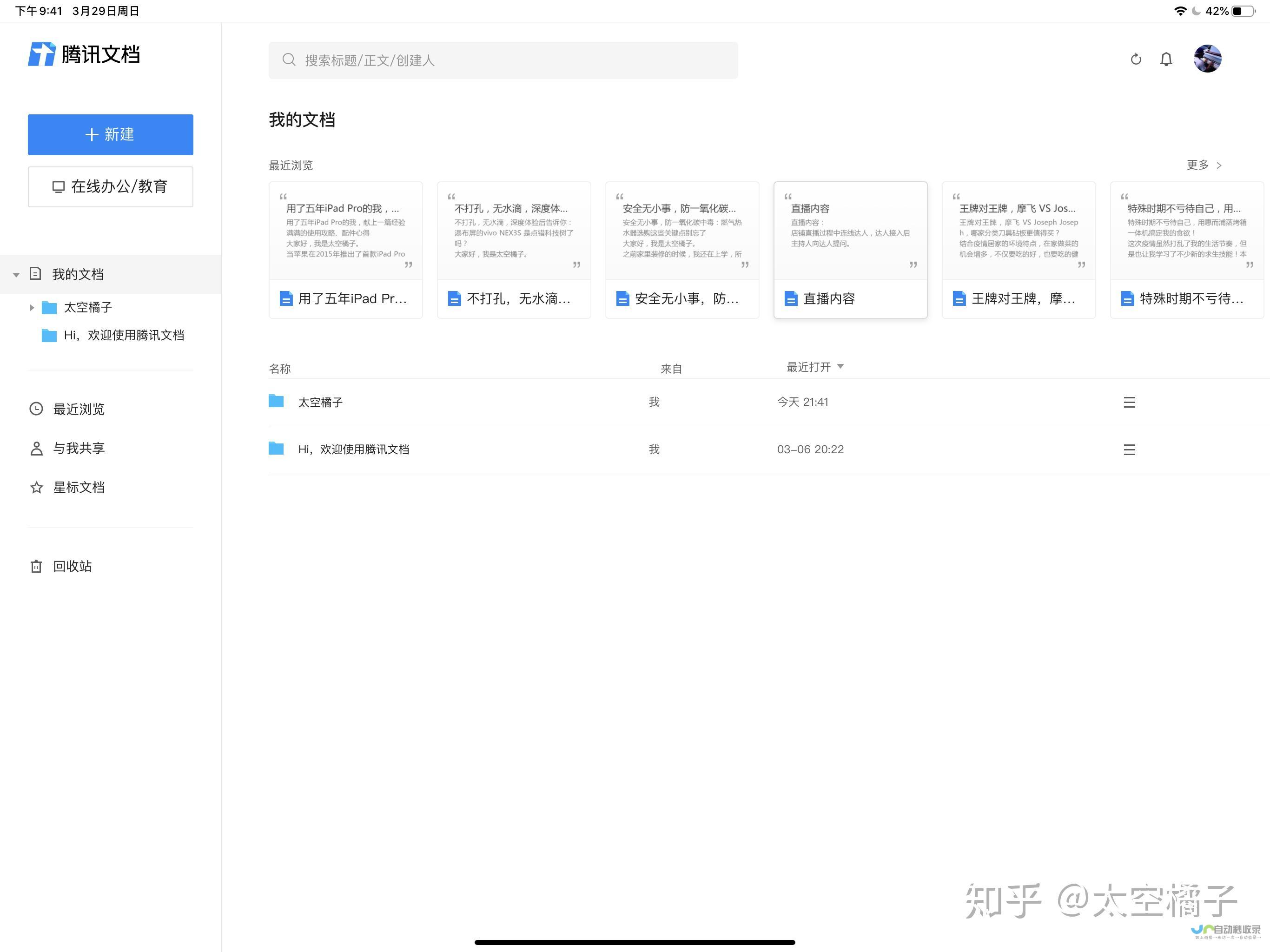This screenshot has width=1270, height=952.
Task: Open the 安全无小事 document card preview
Action: 682,231
